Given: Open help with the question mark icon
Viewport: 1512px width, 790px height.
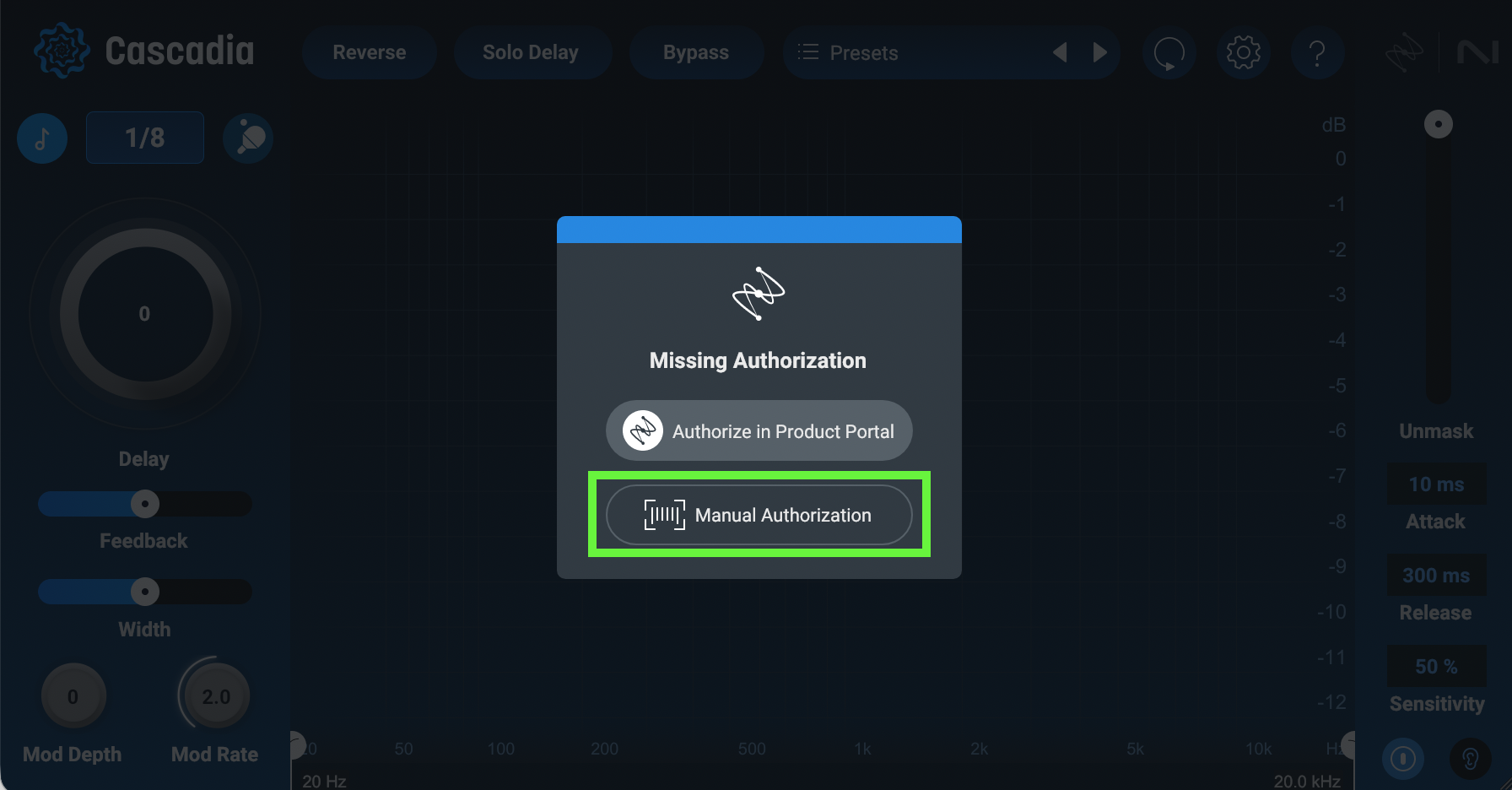Looking at the screenshot, I should (1317, 52).
